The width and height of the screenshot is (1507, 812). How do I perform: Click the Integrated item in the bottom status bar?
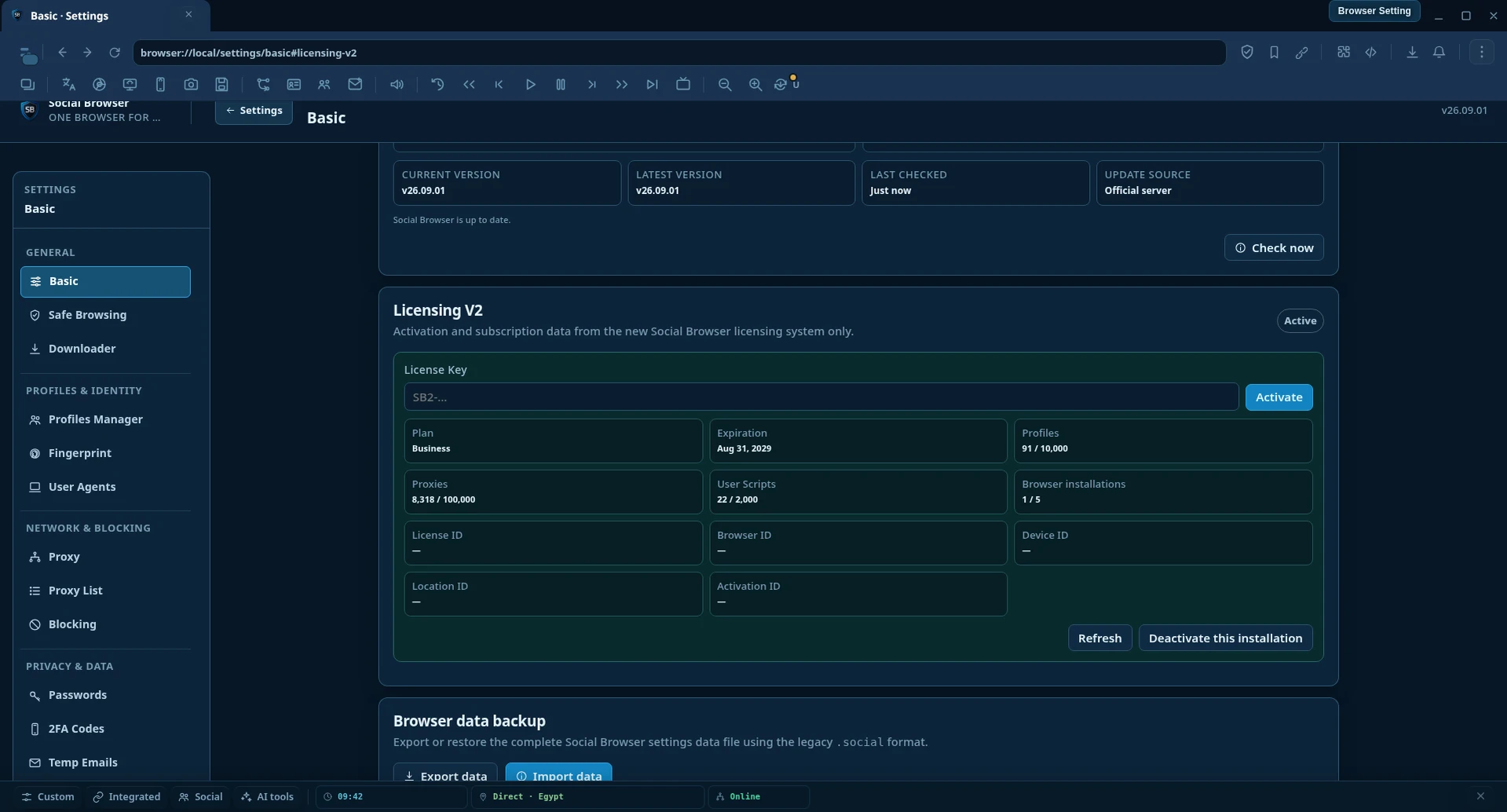(126, 796)
